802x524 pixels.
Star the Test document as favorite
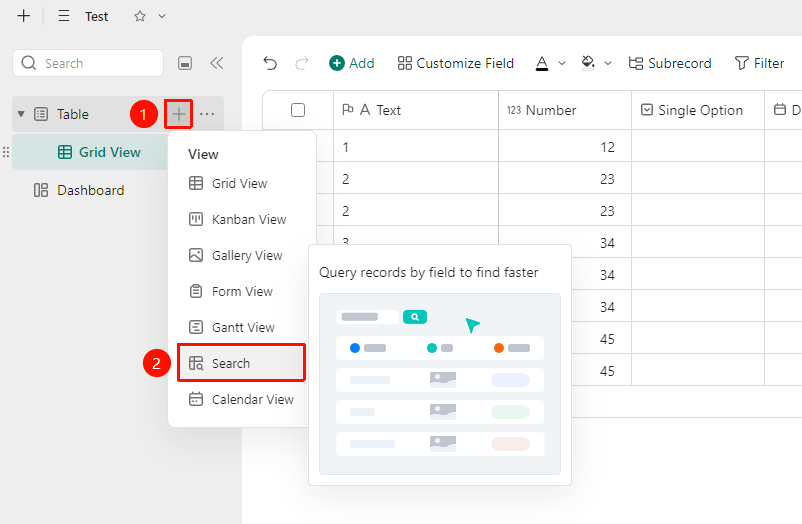point(140,16)
